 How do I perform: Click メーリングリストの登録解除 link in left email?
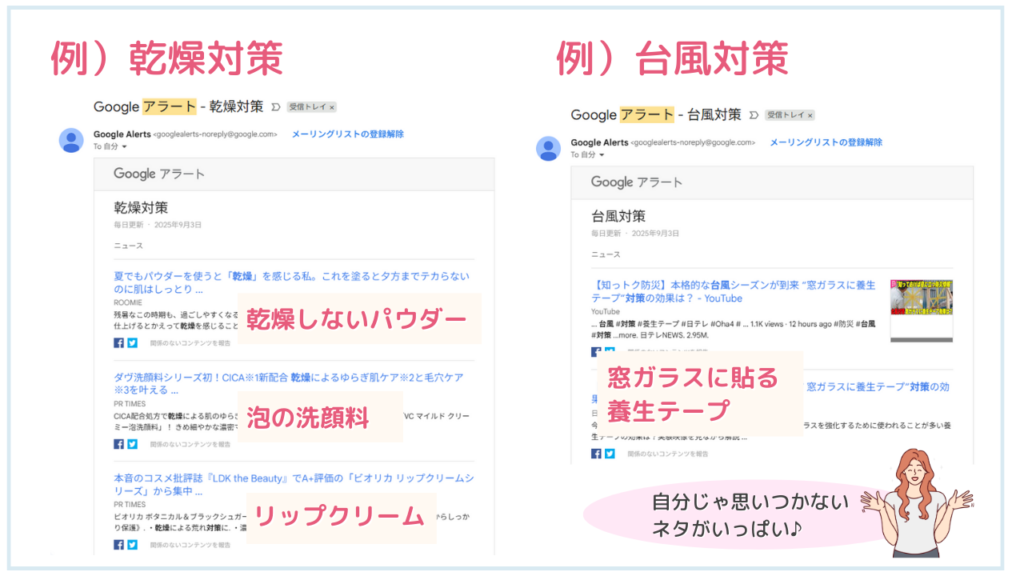pos(347,134)
